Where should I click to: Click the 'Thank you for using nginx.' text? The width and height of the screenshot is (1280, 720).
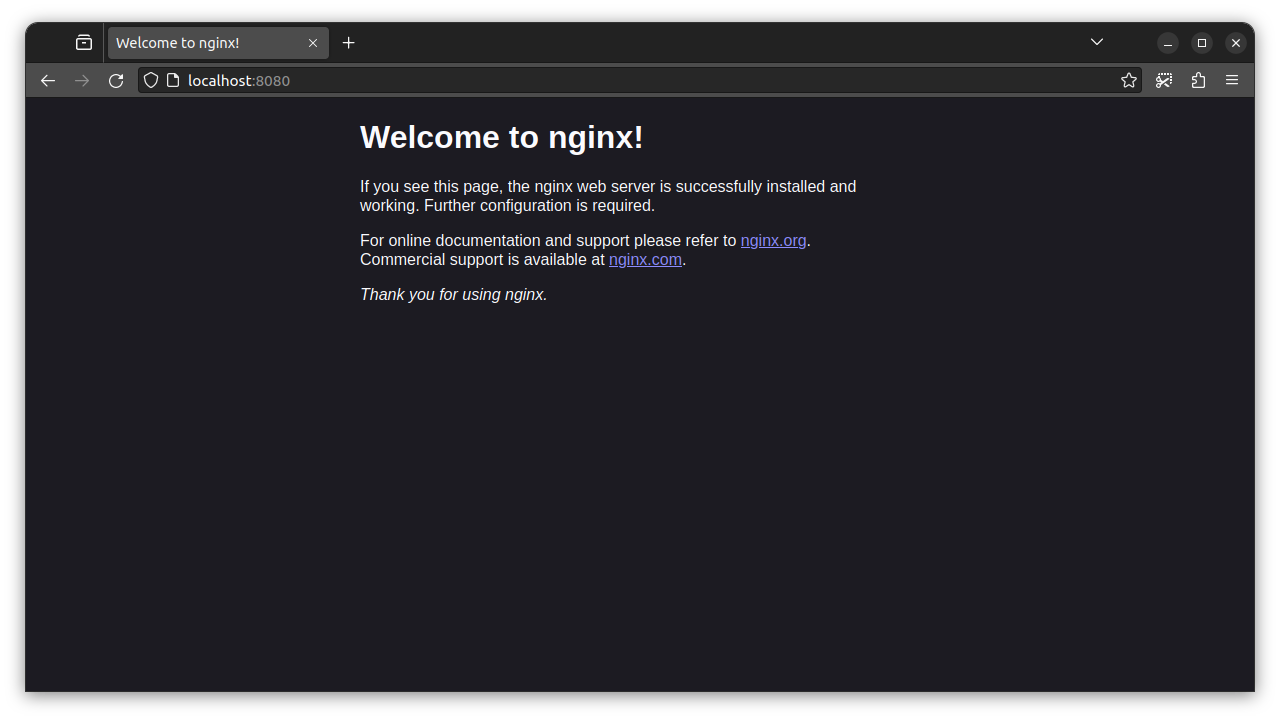pyautogui.click(x=454, y=295)
